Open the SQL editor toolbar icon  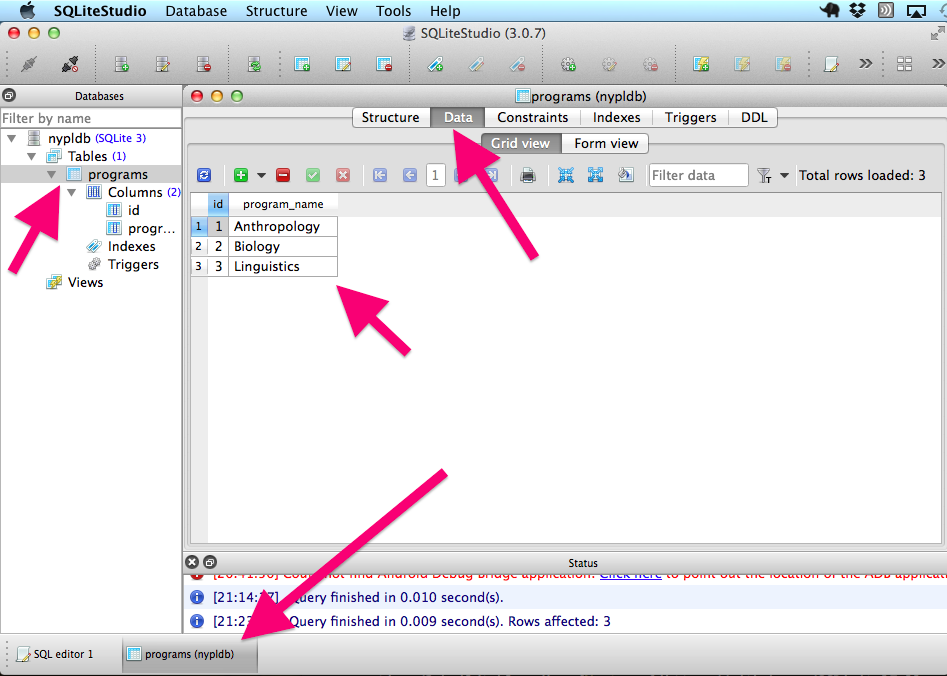[x=831, y=64]
